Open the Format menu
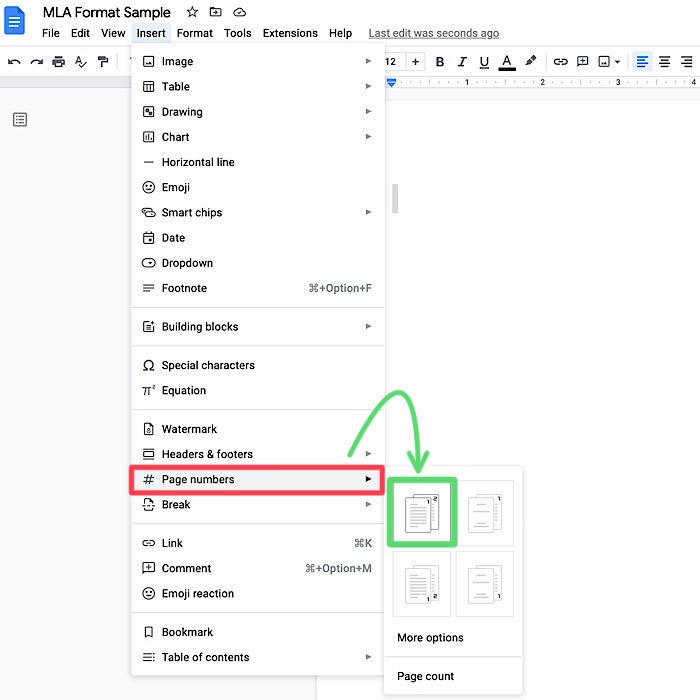 pyautogui.click(x=195, y=33)
